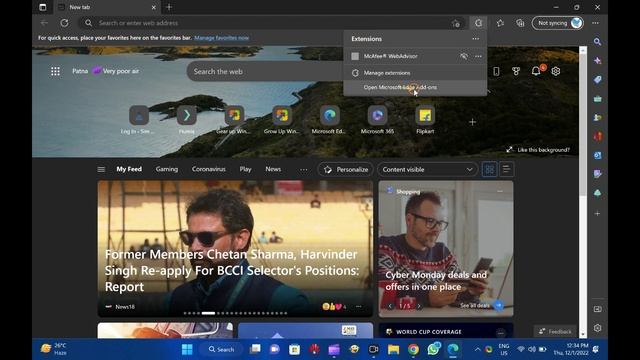Add this page to favorites icon
The image size is (640, 360).
456,24
